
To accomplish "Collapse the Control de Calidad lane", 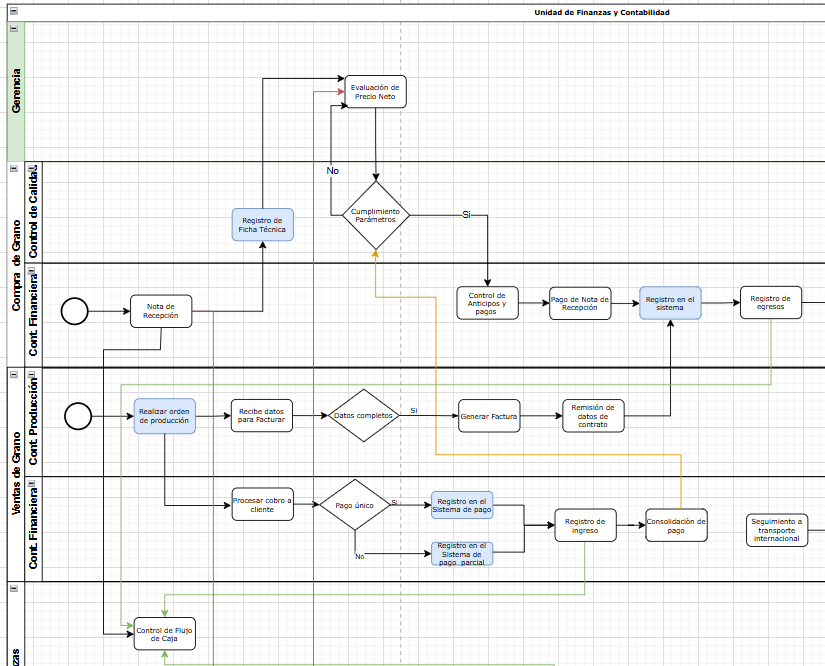I will [31, 167].
